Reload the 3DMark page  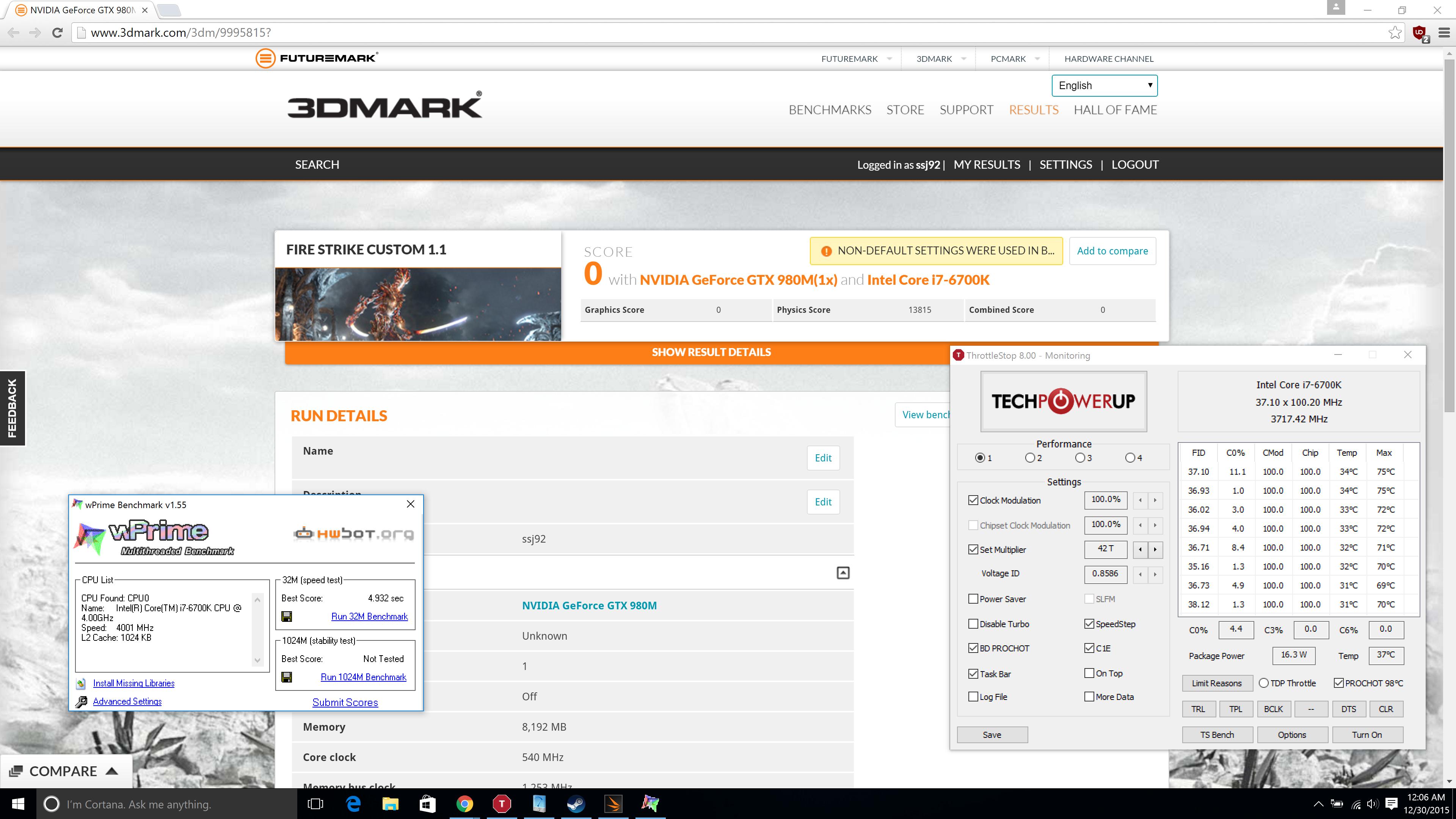pyautogui.click(x=57, y=33)
